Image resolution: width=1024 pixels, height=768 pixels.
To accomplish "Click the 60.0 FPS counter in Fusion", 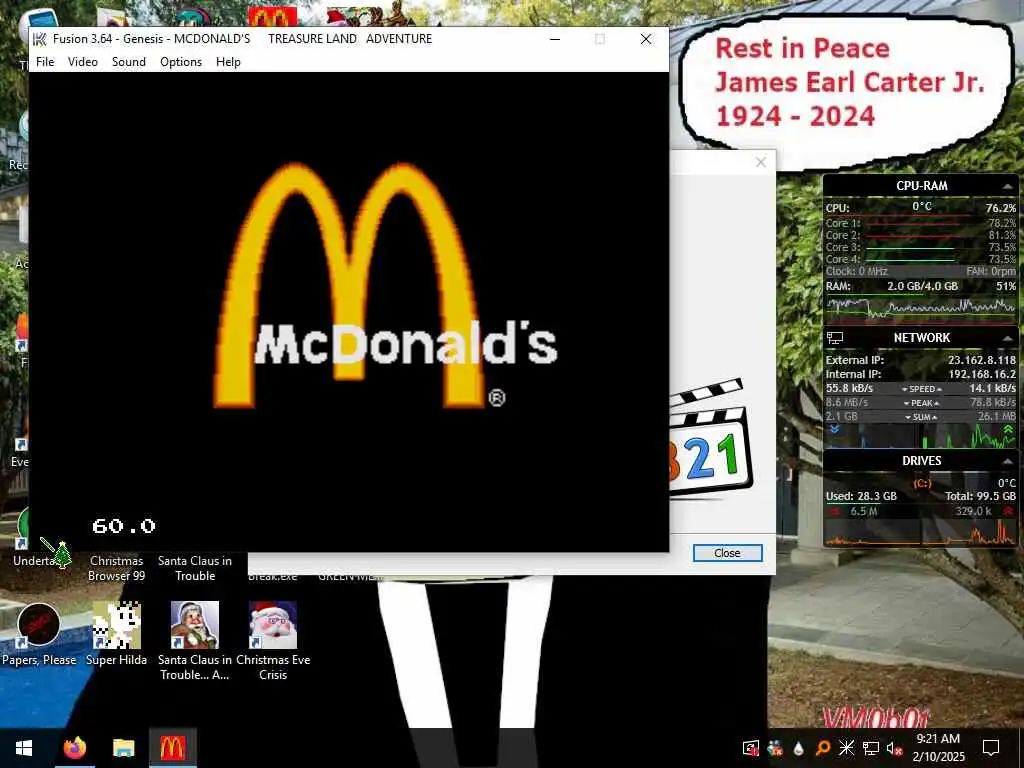I will pos(124,526).
